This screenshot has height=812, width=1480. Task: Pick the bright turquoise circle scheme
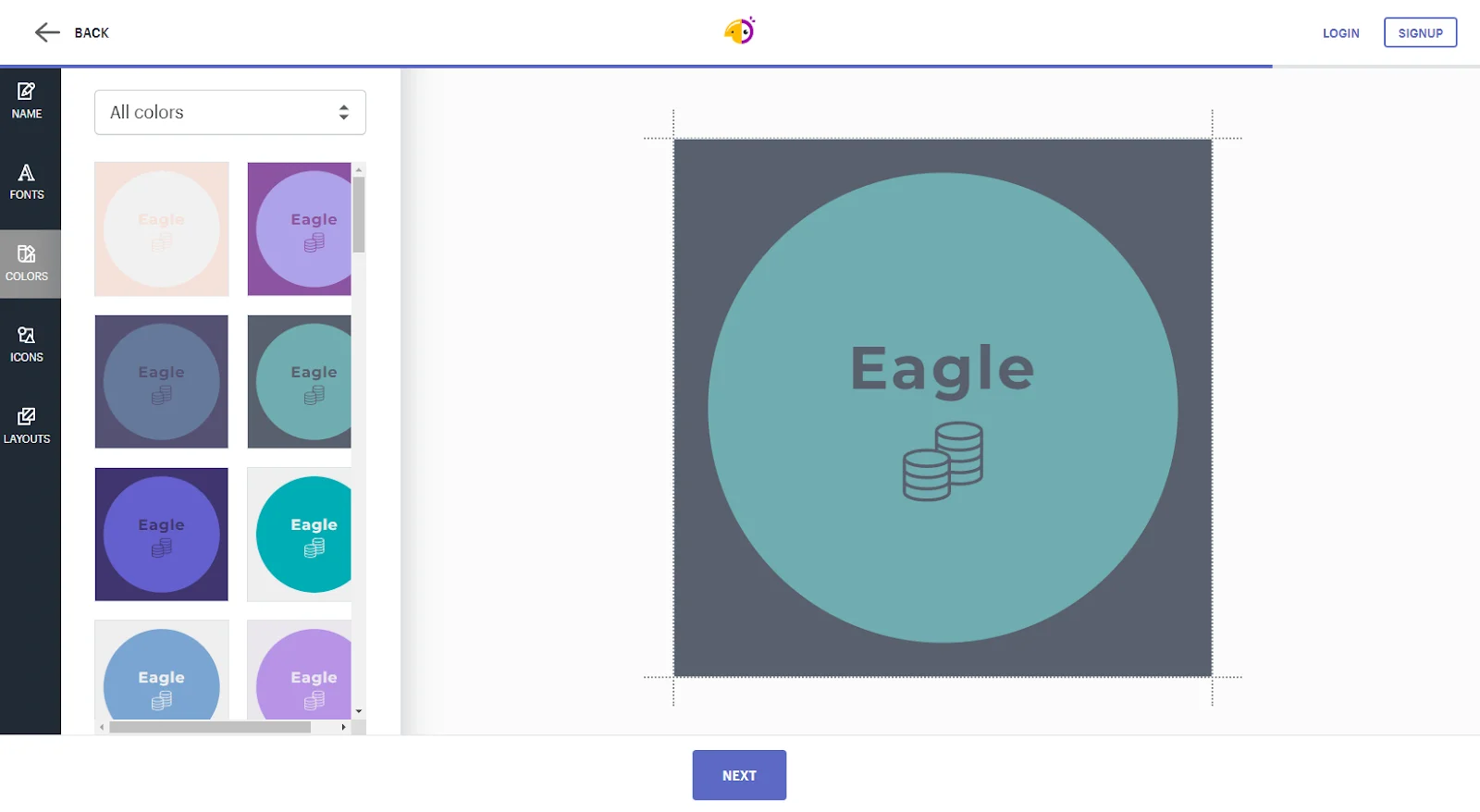pyautogui.click(x=299, y=535)
